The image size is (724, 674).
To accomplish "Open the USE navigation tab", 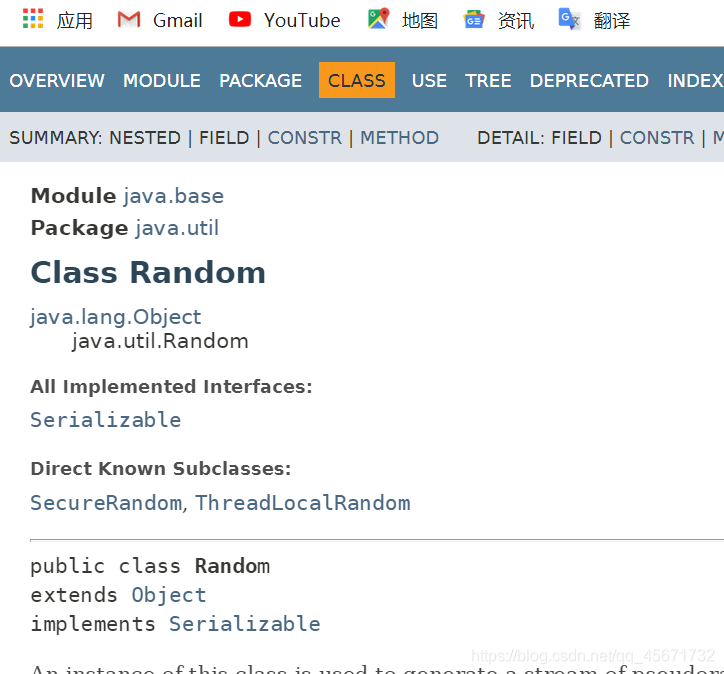I will click(429, 81).
